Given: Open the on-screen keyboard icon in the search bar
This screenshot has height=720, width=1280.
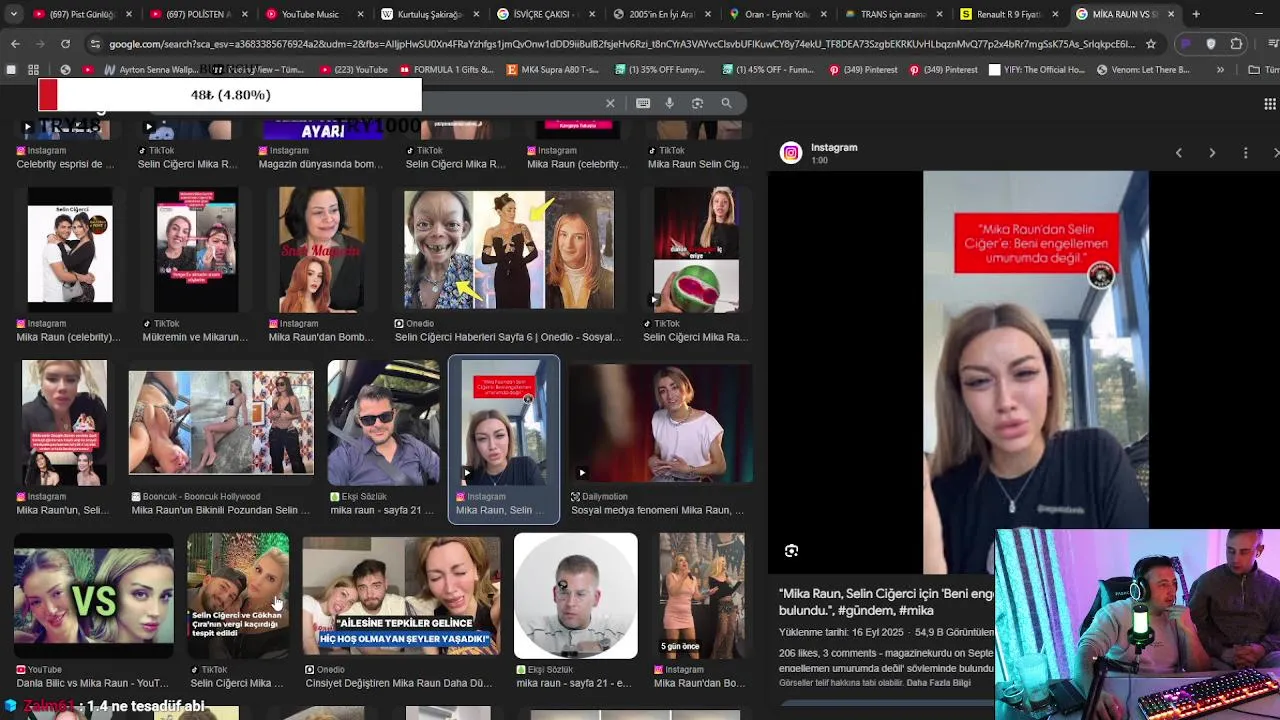Looking at the screenshot, I should pyautogui.click(x=643, y=103).
